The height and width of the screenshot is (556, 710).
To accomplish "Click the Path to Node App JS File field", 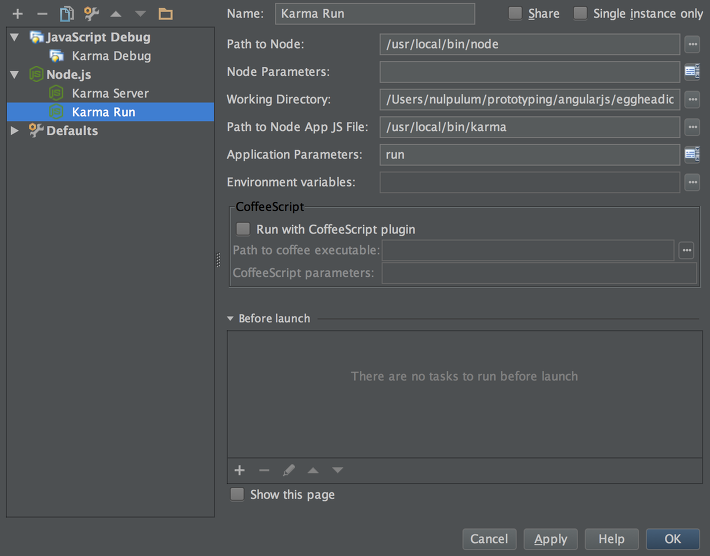I will pos(530,127).
